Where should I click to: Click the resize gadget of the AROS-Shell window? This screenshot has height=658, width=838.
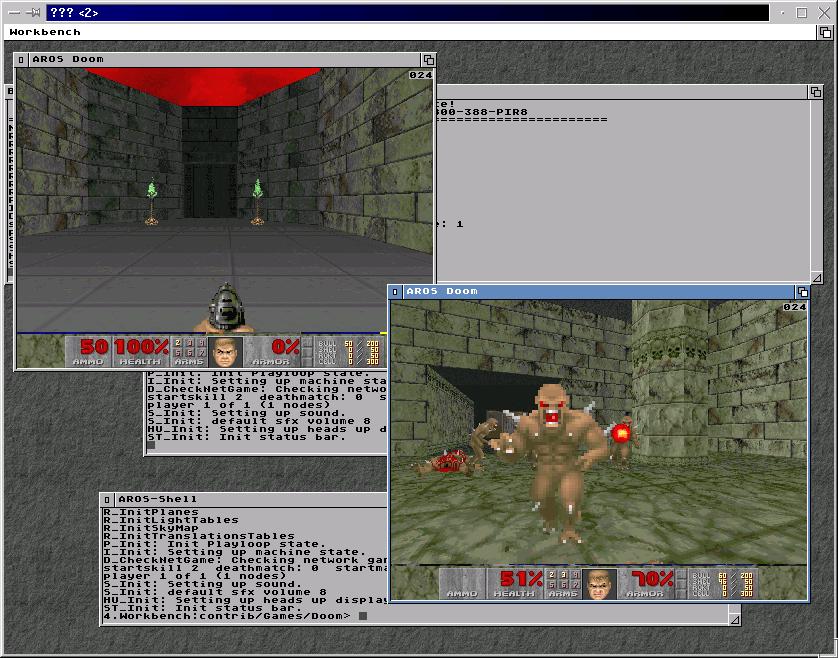[x=735, y=619]
